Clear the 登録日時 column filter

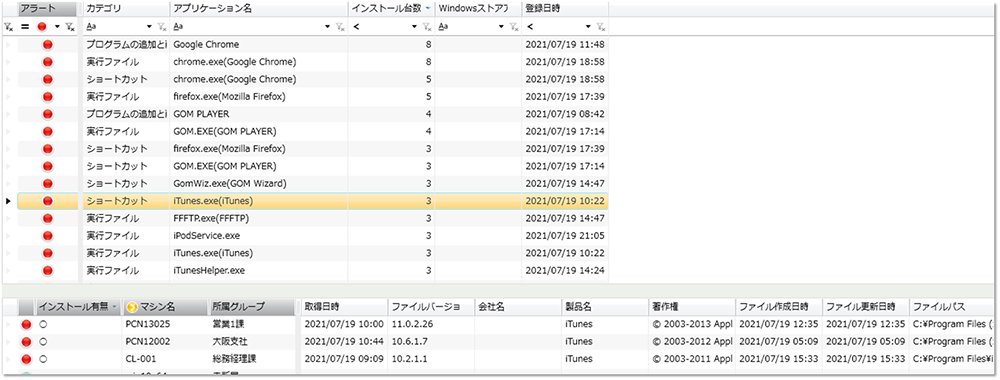click(x=600, y=27)
